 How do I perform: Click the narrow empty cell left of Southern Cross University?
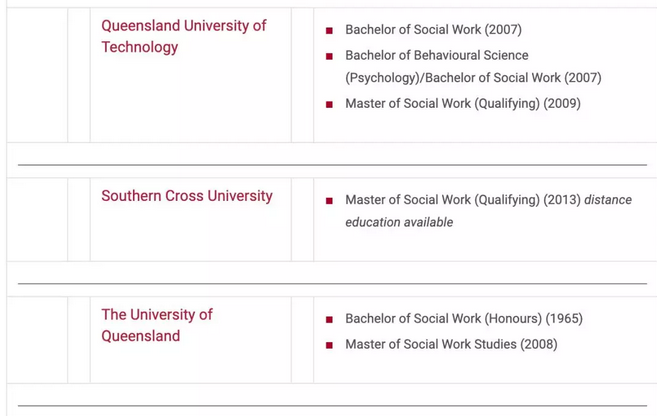coord(79,220)
